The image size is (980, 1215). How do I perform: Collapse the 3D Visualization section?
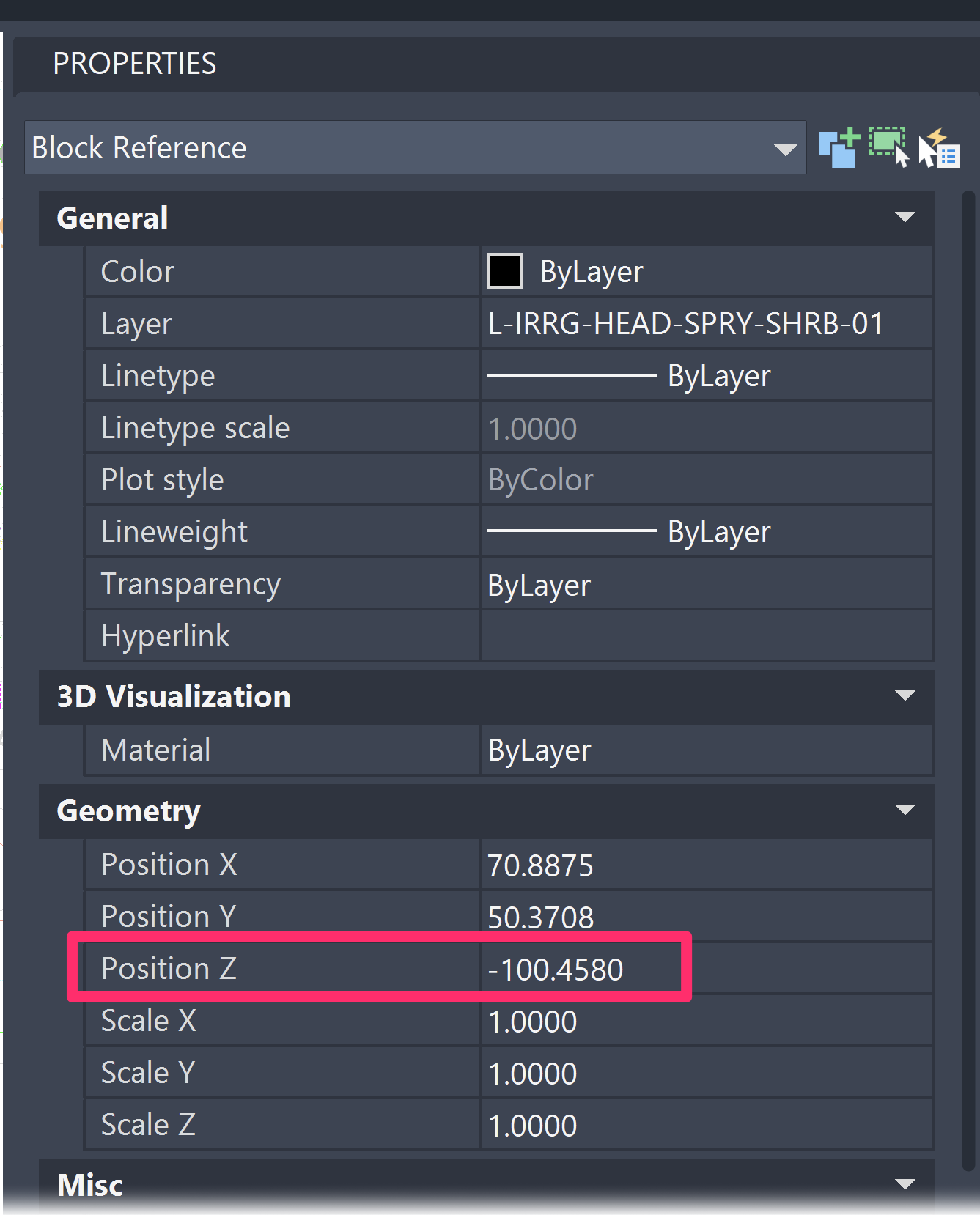[x=905, y=695]
